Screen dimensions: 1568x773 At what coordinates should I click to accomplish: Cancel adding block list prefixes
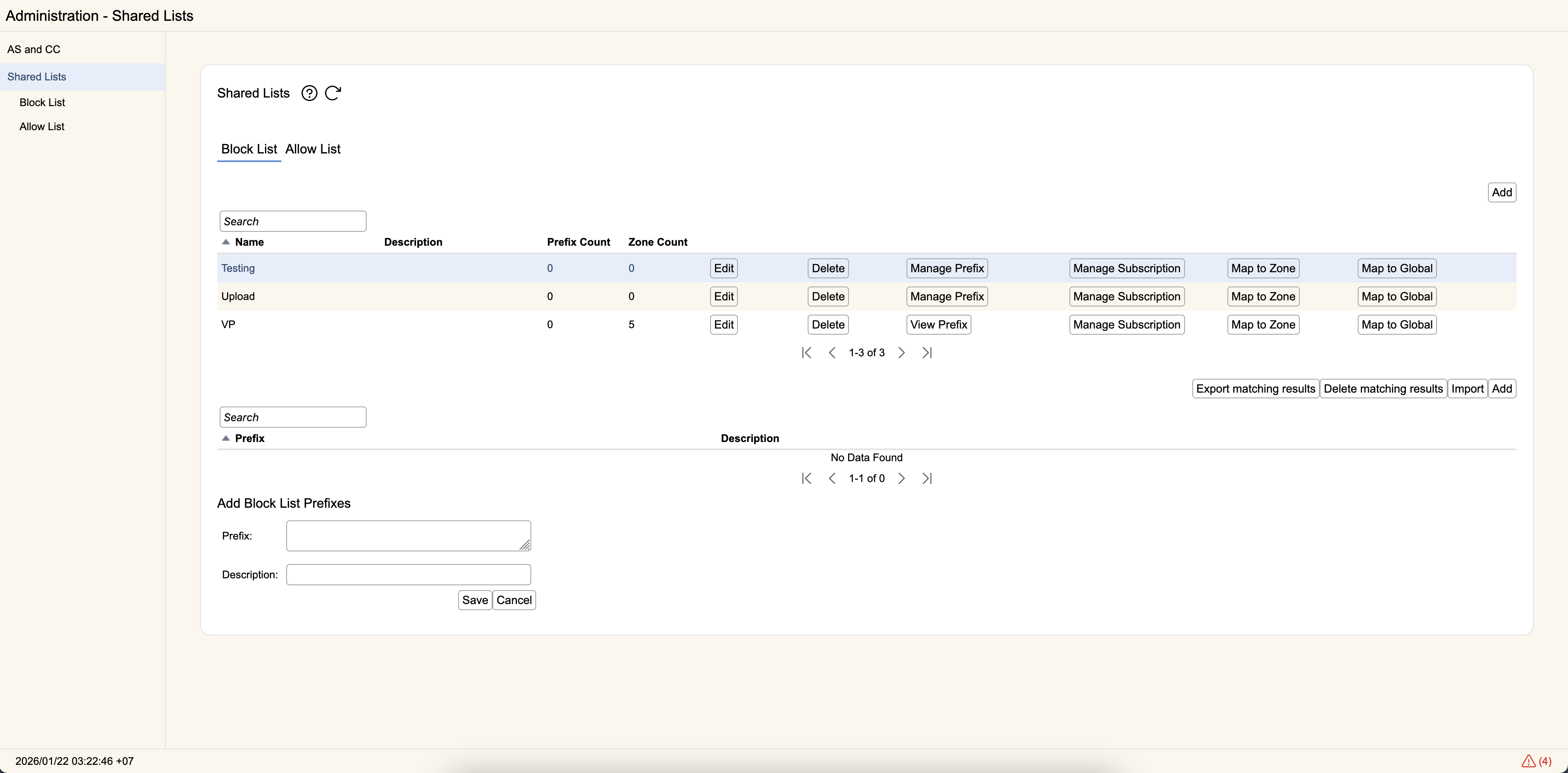[514, 600]
